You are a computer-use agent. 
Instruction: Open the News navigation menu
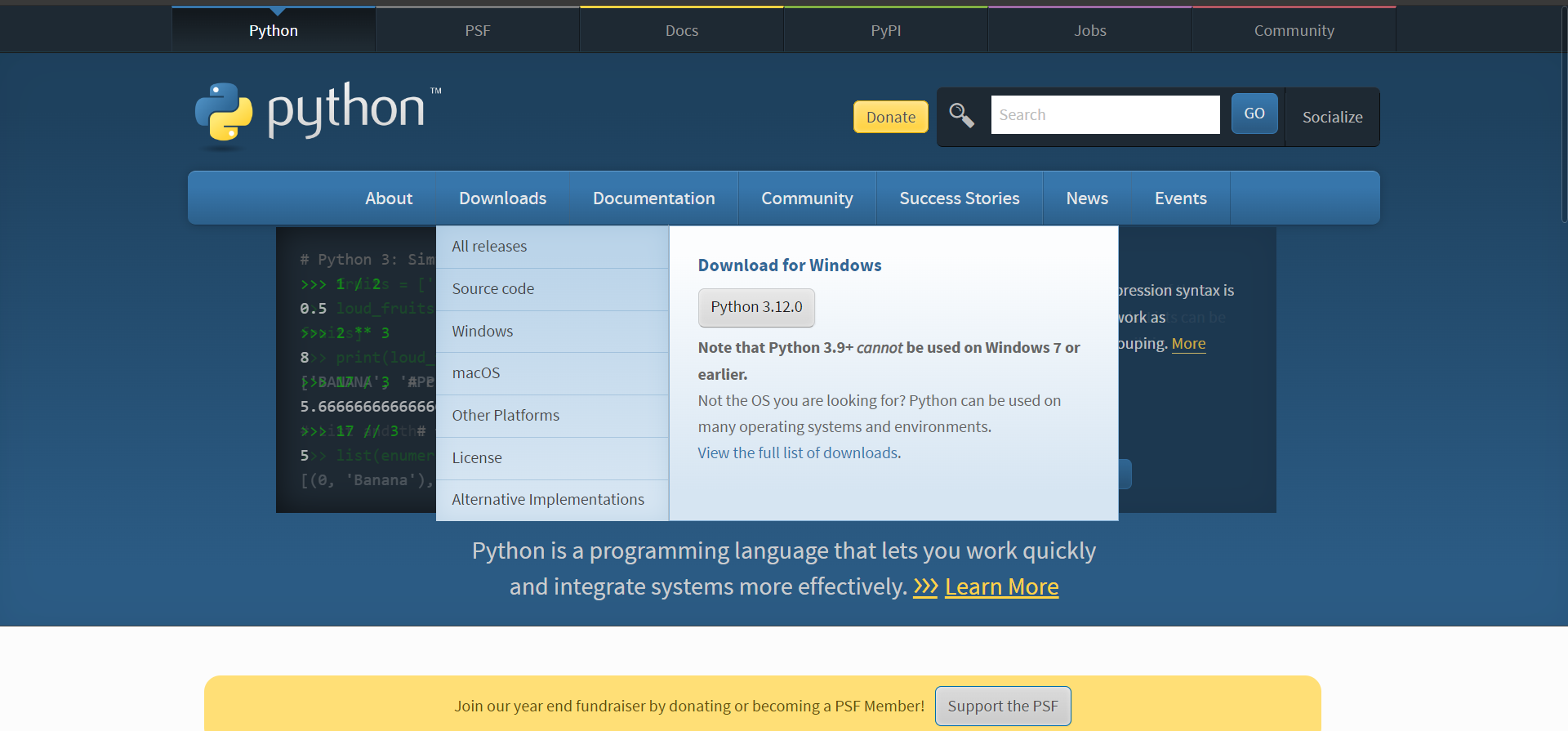(x=1087, y=198)
